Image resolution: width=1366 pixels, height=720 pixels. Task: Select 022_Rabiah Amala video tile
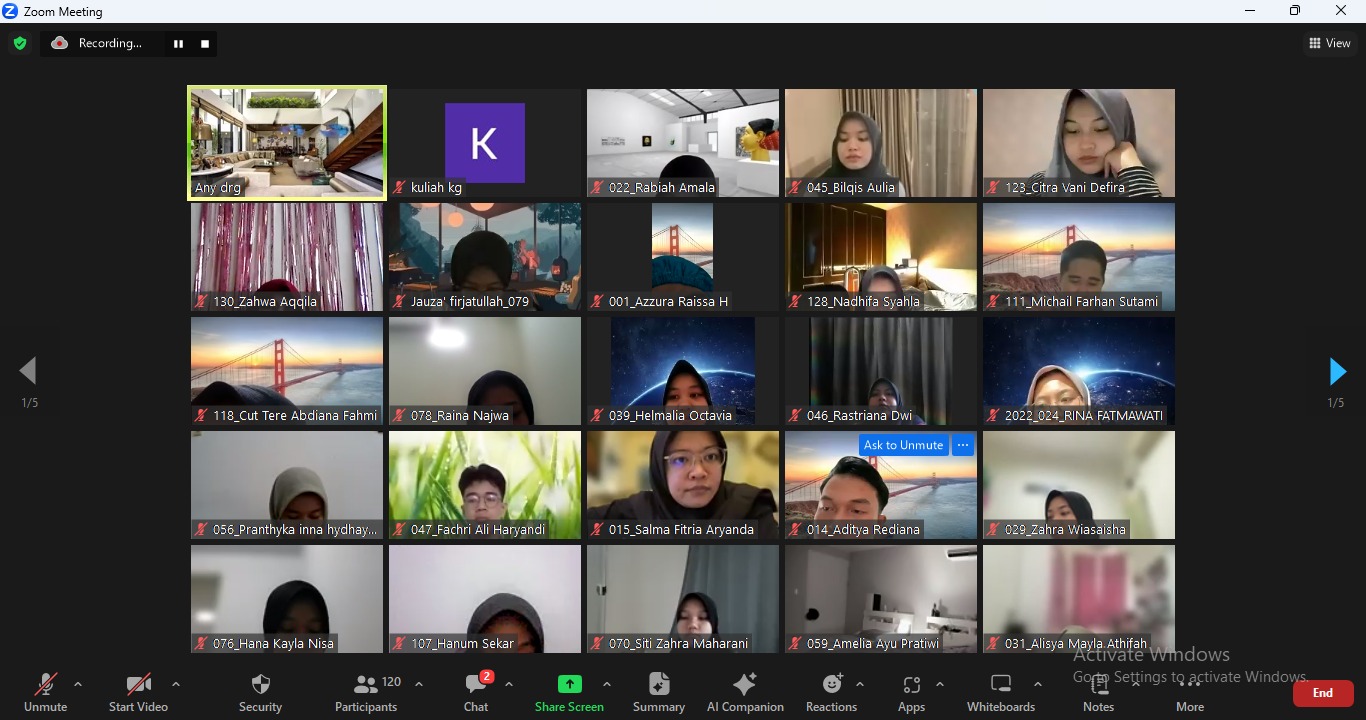683,143
